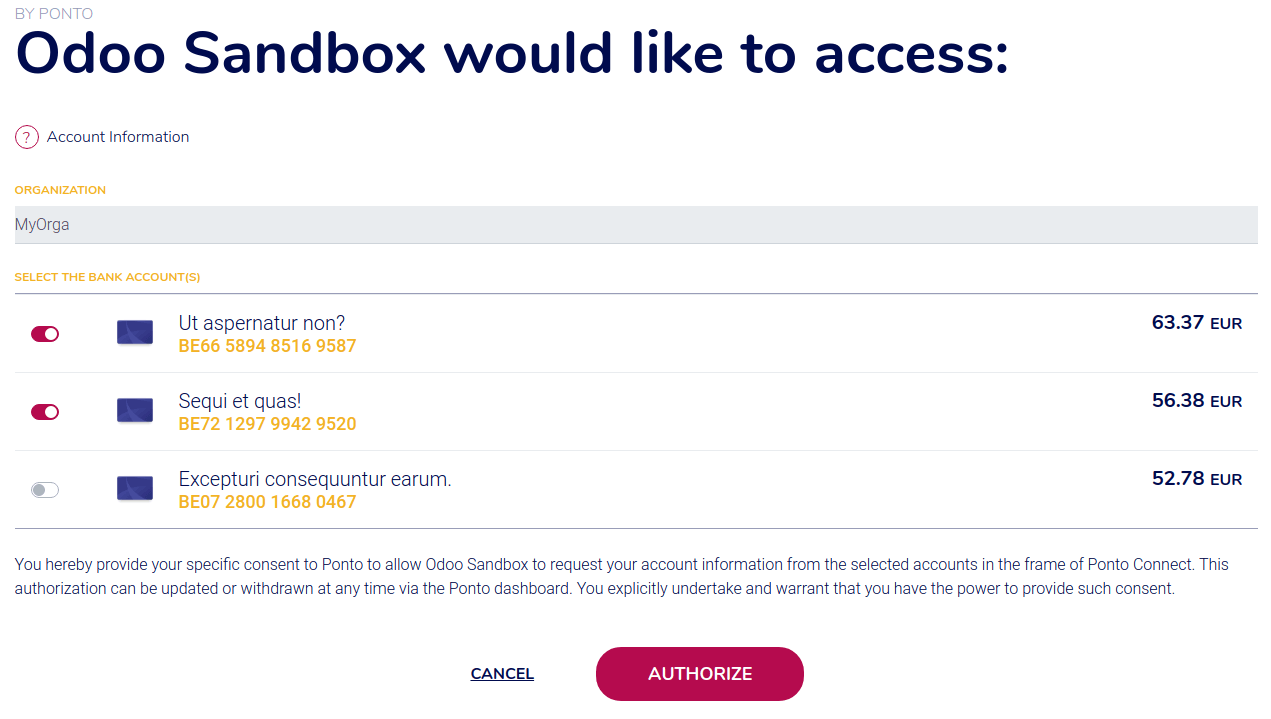Open the Account Information help icon
This screenshot has height=719, width=1271.
pos(26,136)
